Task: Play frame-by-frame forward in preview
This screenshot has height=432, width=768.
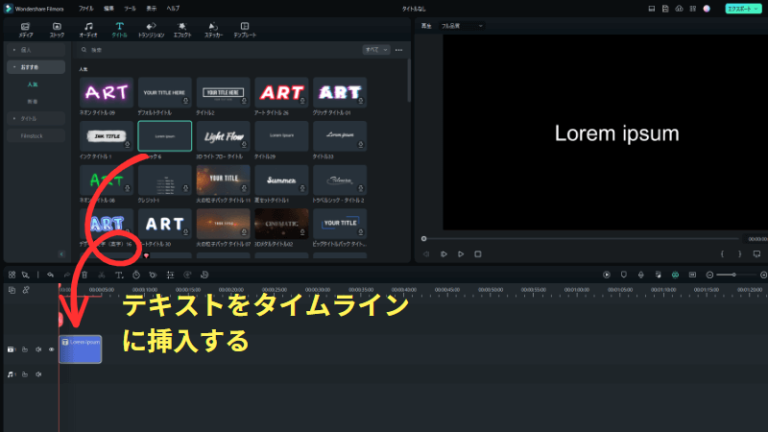Action: (444, 254)
